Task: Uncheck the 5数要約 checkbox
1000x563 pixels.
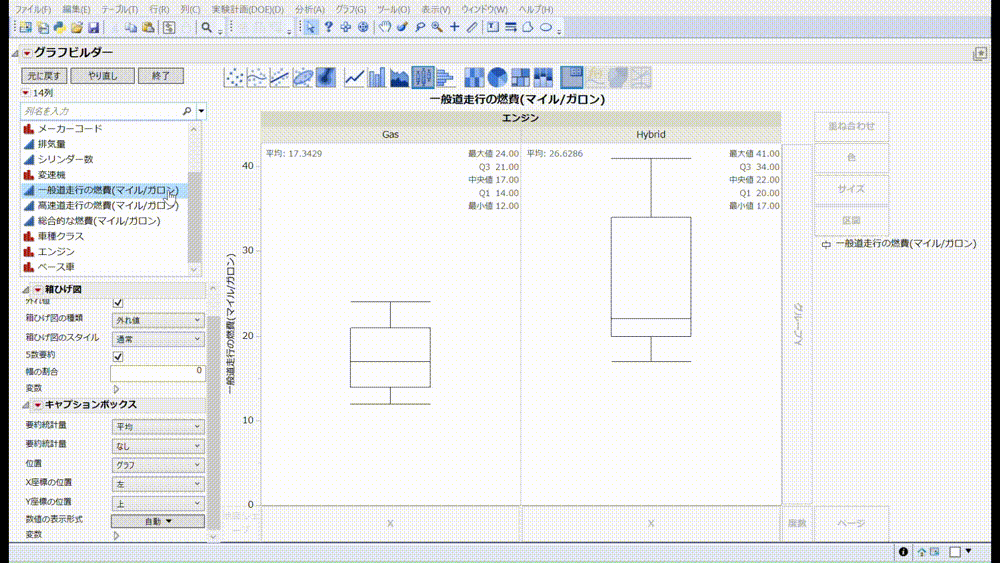Action: pos(118,356)
